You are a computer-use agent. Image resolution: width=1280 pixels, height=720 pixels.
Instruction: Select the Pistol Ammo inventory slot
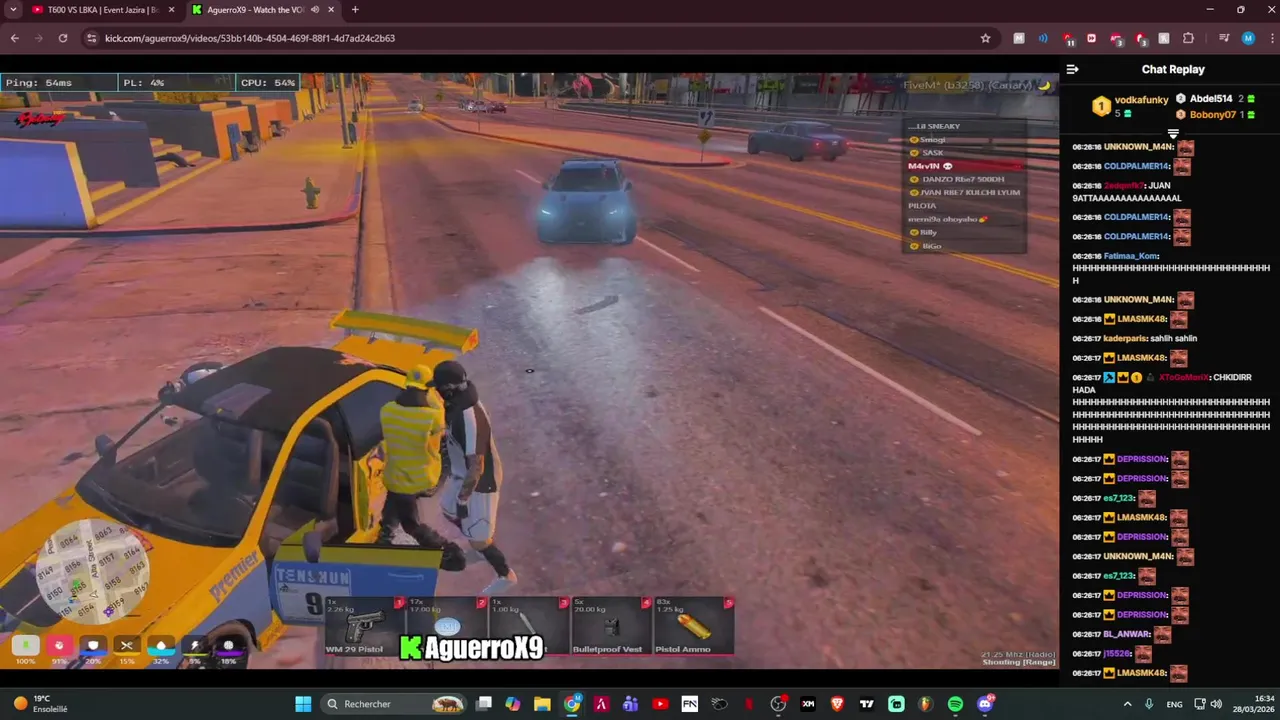692,627
